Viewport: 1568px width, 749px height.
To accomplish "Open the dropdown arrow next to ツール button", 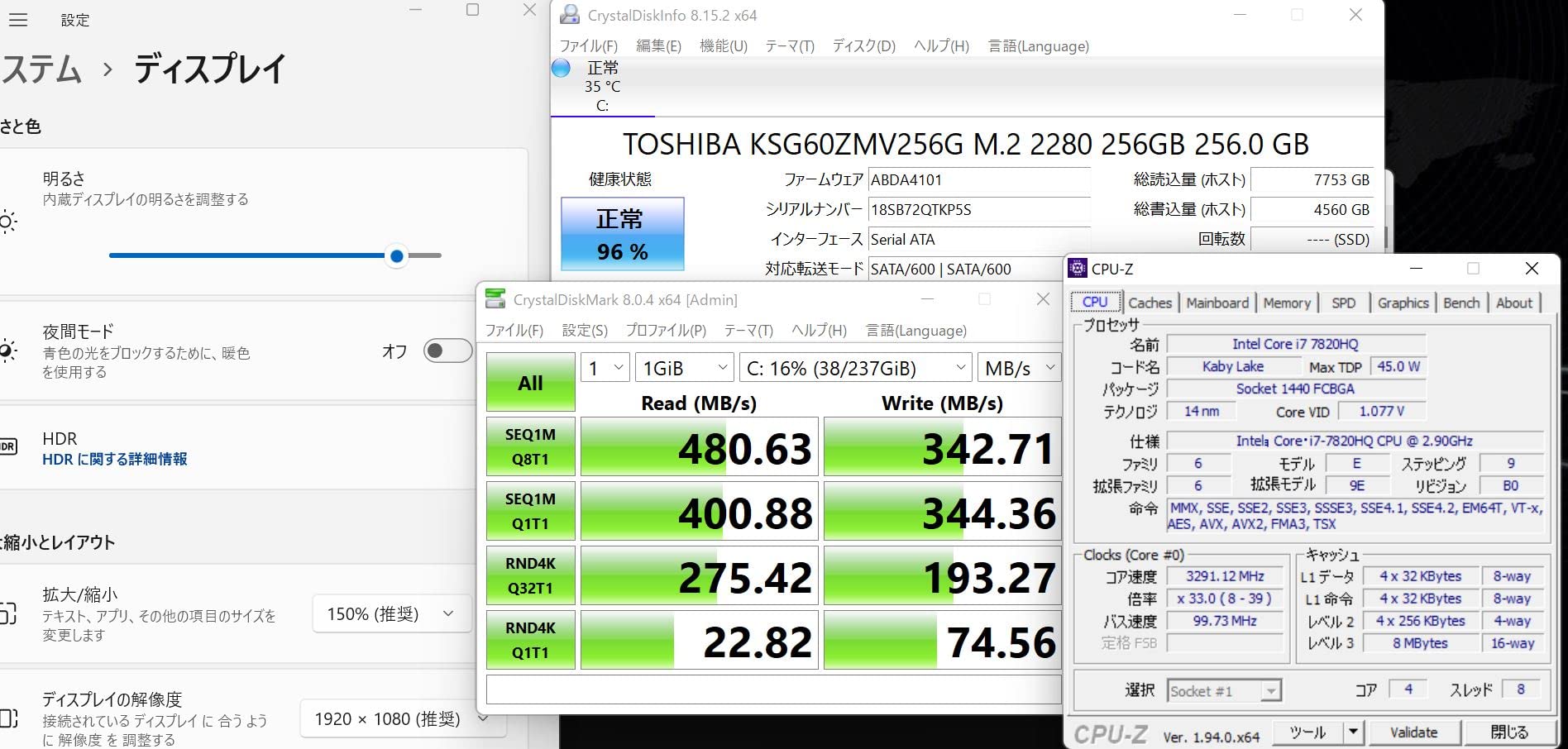I will (x=1353, y=732).
